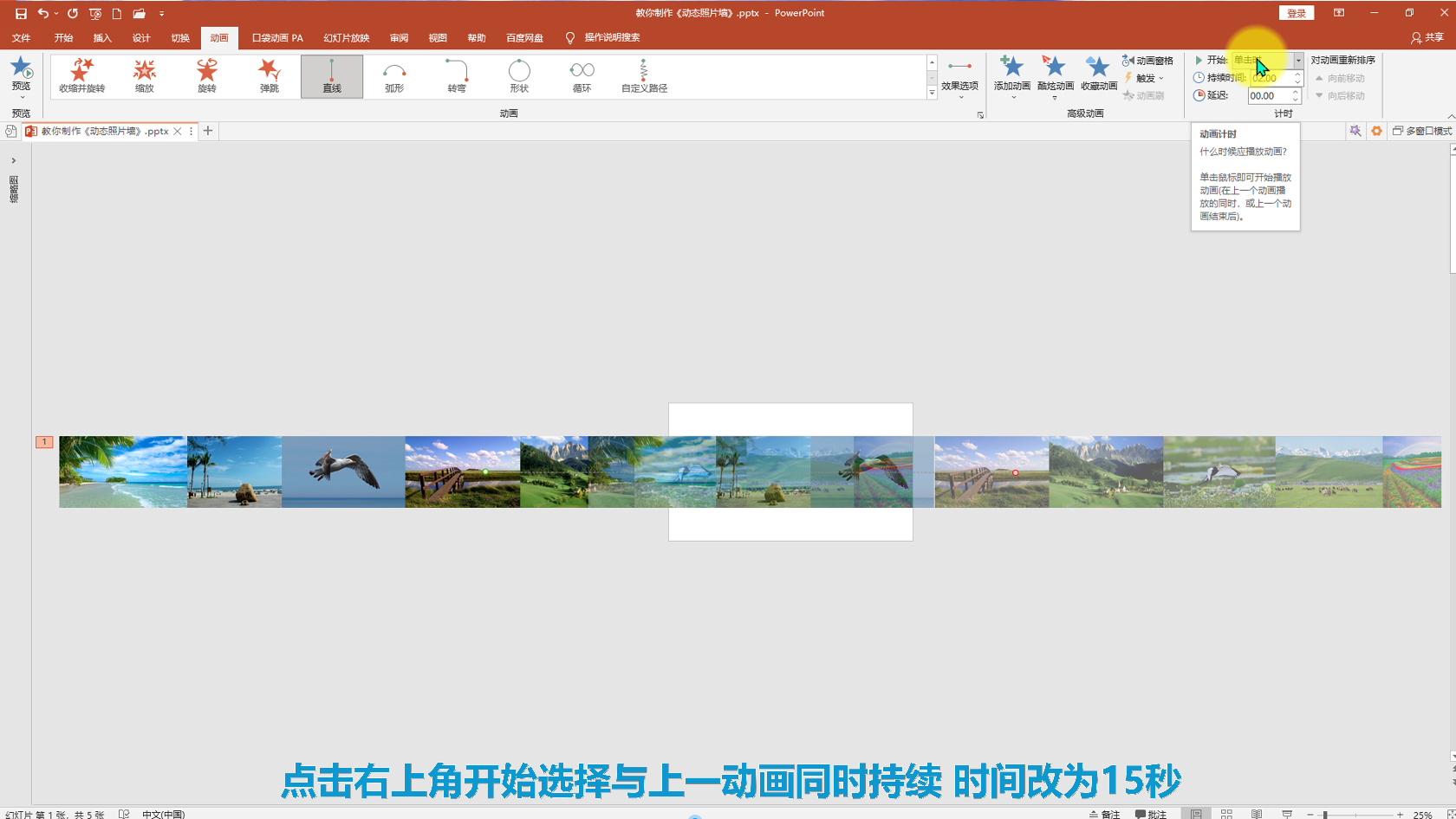Select the 直线 motion path
The width and height of the screenshot is (1456, 819).
click(332, 76)
